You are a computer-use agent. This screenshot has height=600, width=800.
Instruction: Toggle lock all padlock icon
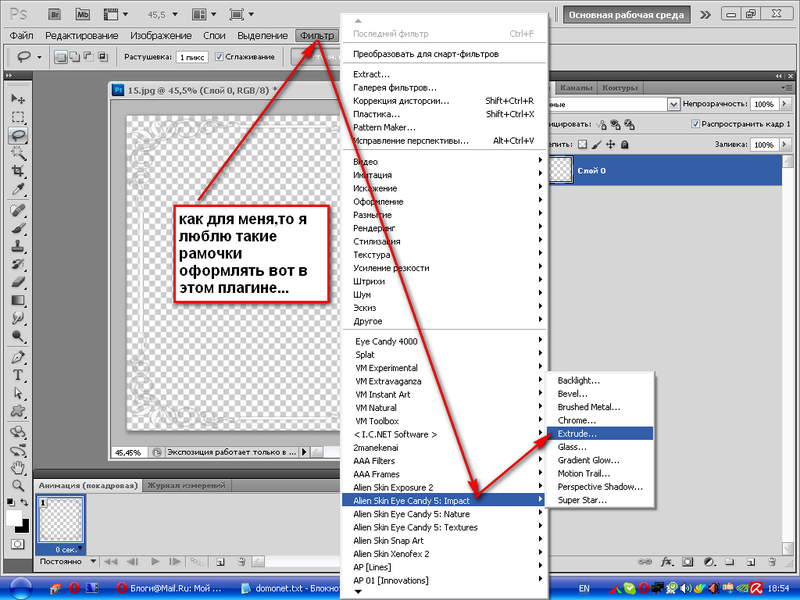point(624,144)
